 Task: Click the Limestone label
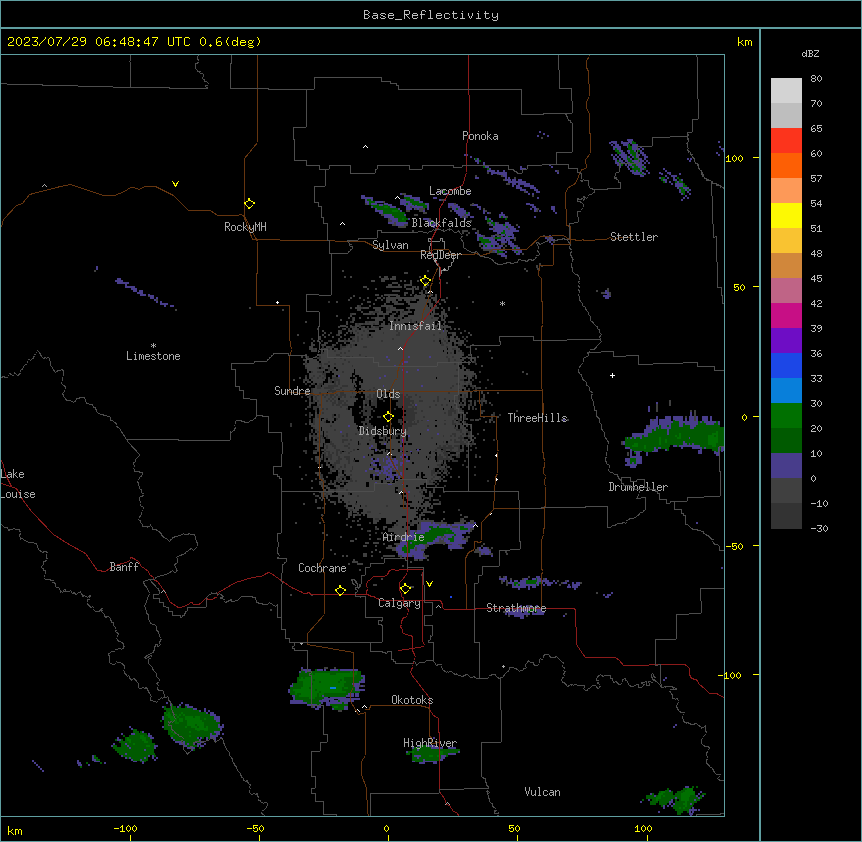pyautogui.click(x=153, y=356)
